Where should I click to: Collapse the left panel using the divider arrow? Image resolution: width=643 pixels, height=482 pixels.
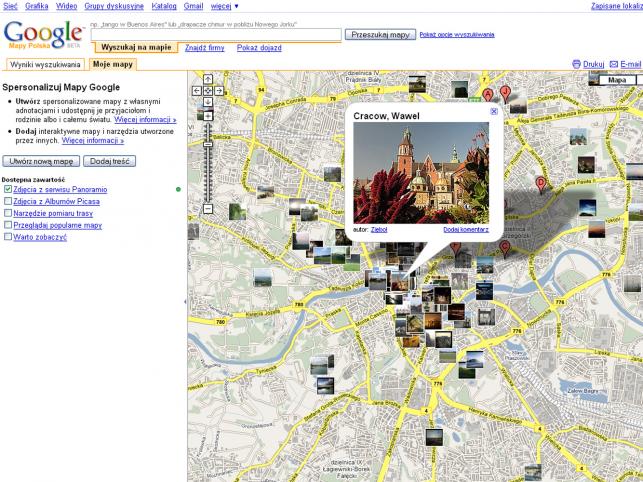pos(185,302)
